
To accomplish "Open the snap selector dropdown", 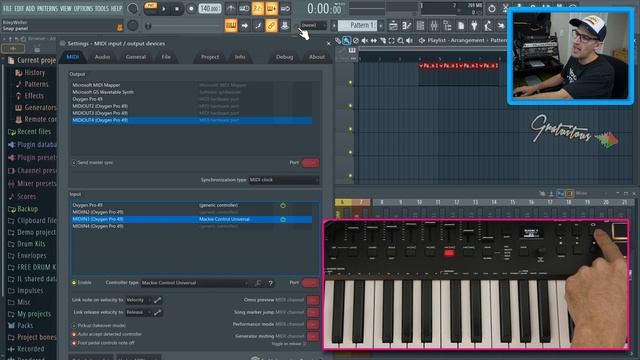I will tap(313, 25).
